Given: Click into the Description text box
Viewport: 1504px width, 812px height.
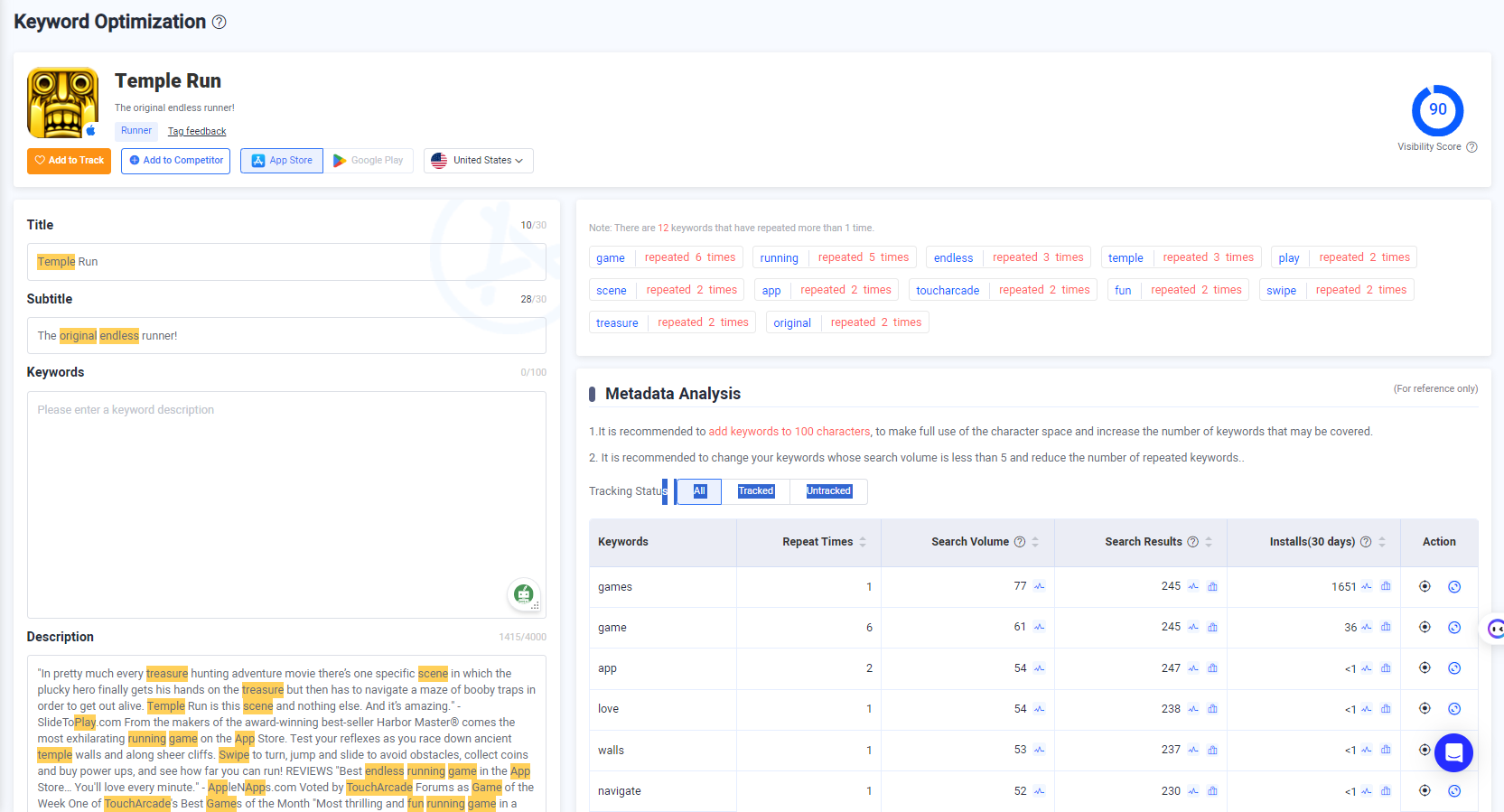Looking at the screenshot, I should pyautogui.click(x=286, y=733).
